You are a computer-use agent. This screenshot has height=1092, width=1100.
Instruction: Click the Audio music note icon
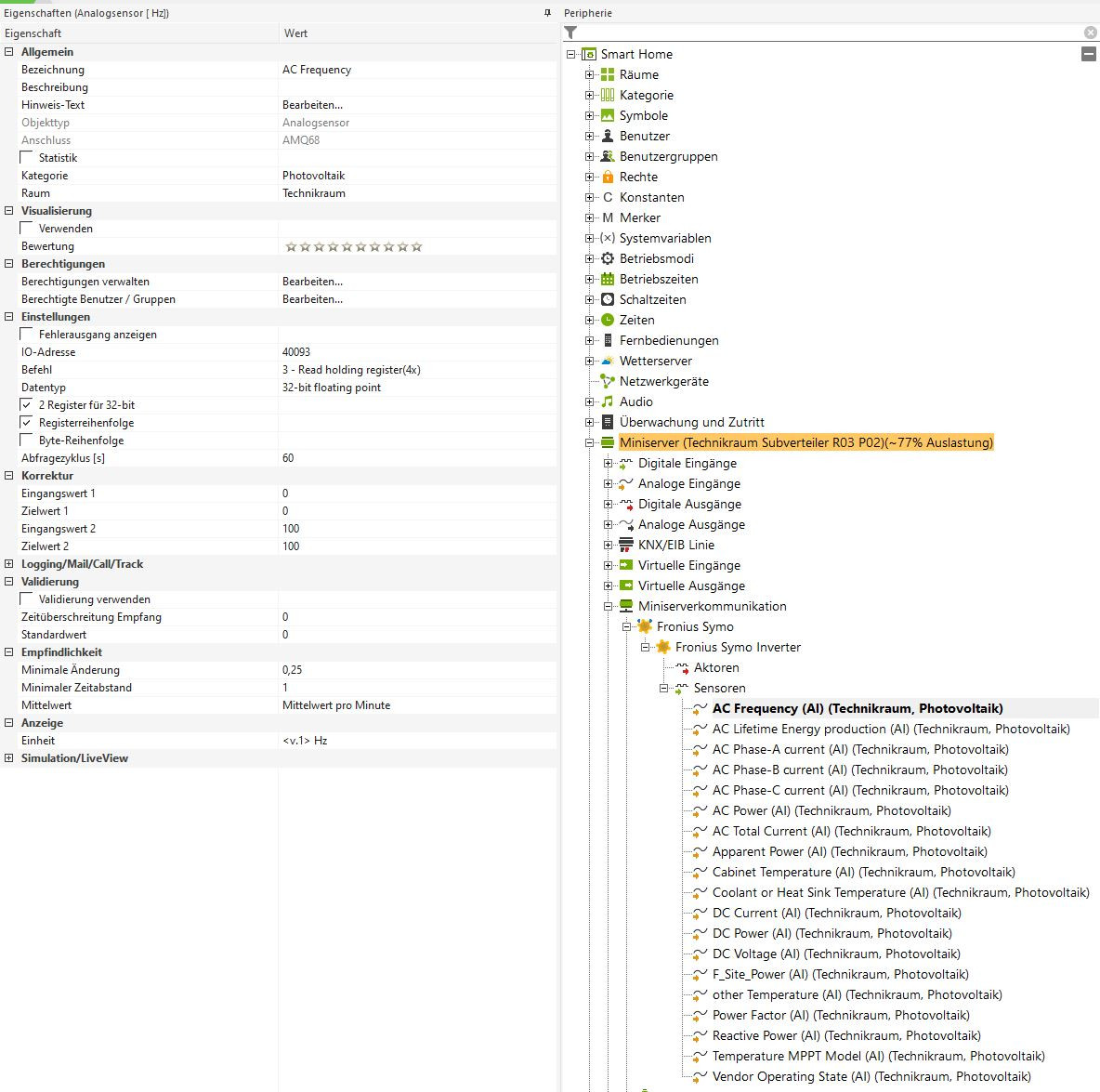pyautogui.click(x=608, y=401)
